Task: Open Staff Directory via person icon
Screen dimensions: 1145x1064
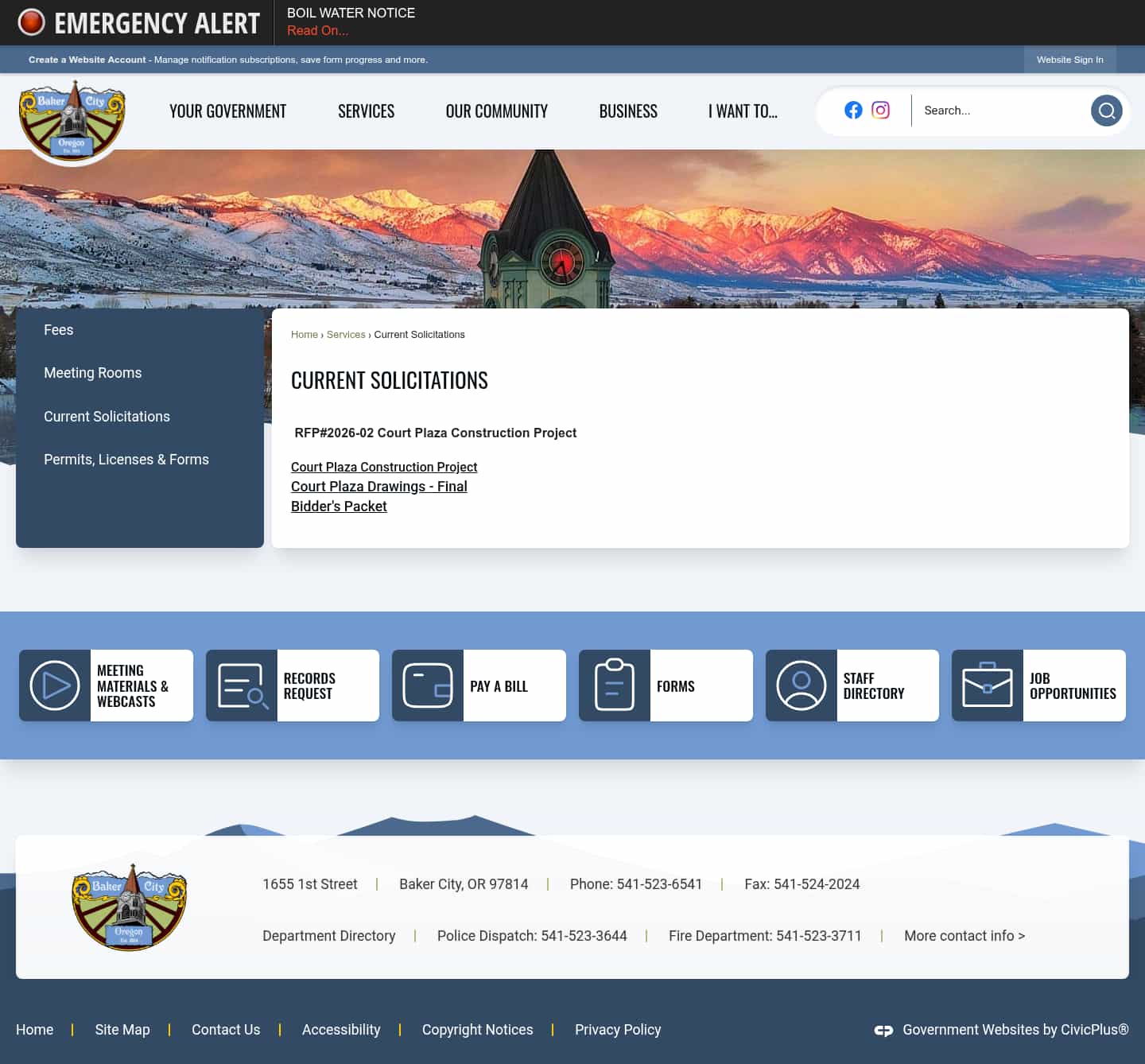Action: 801,685
